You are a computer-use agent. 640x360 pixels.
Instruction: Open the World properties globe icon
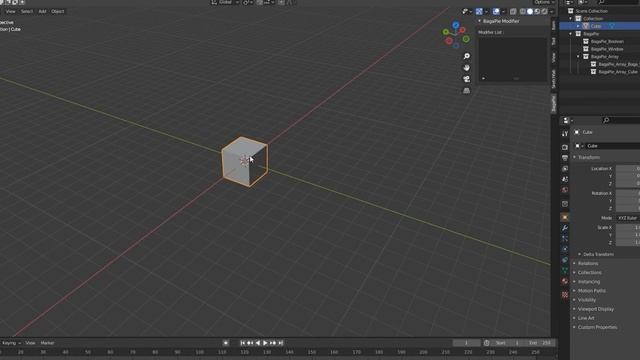[x=565, y=190]
